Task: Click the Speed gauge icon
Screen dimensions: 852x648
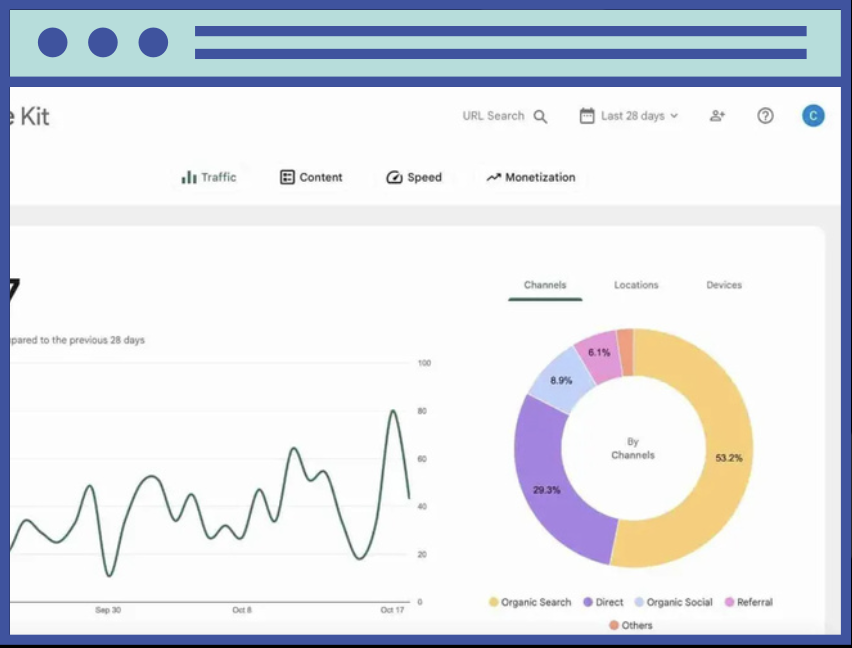Action: click(394, 177)
